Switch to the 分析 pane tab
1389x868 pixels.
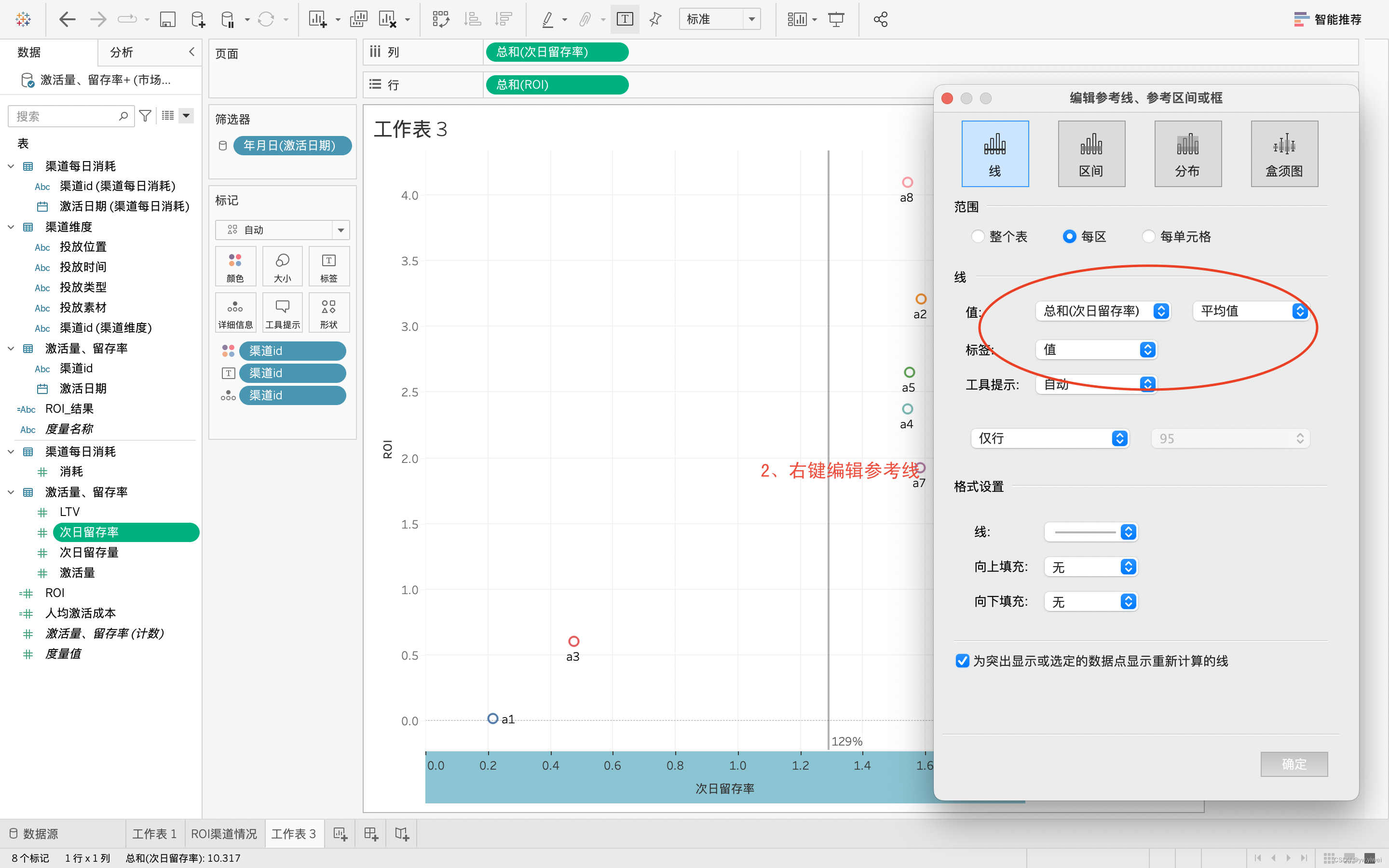coord(122,52)
